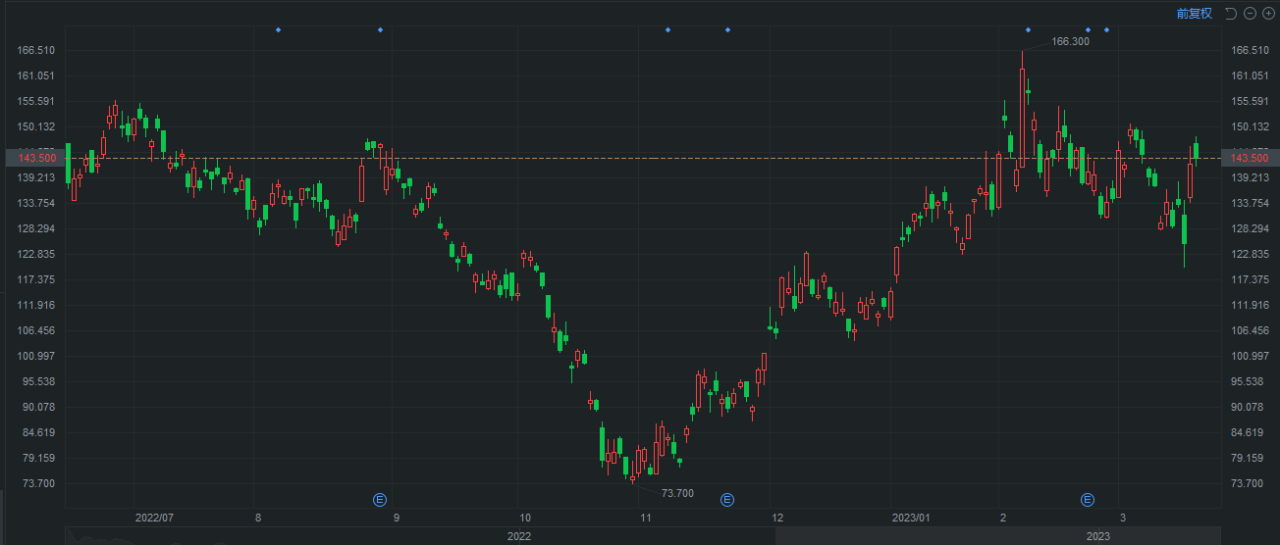The image size is (1280, 545).
Task: Open the 前复权 adjustment dropdown
Action: 1194,13
